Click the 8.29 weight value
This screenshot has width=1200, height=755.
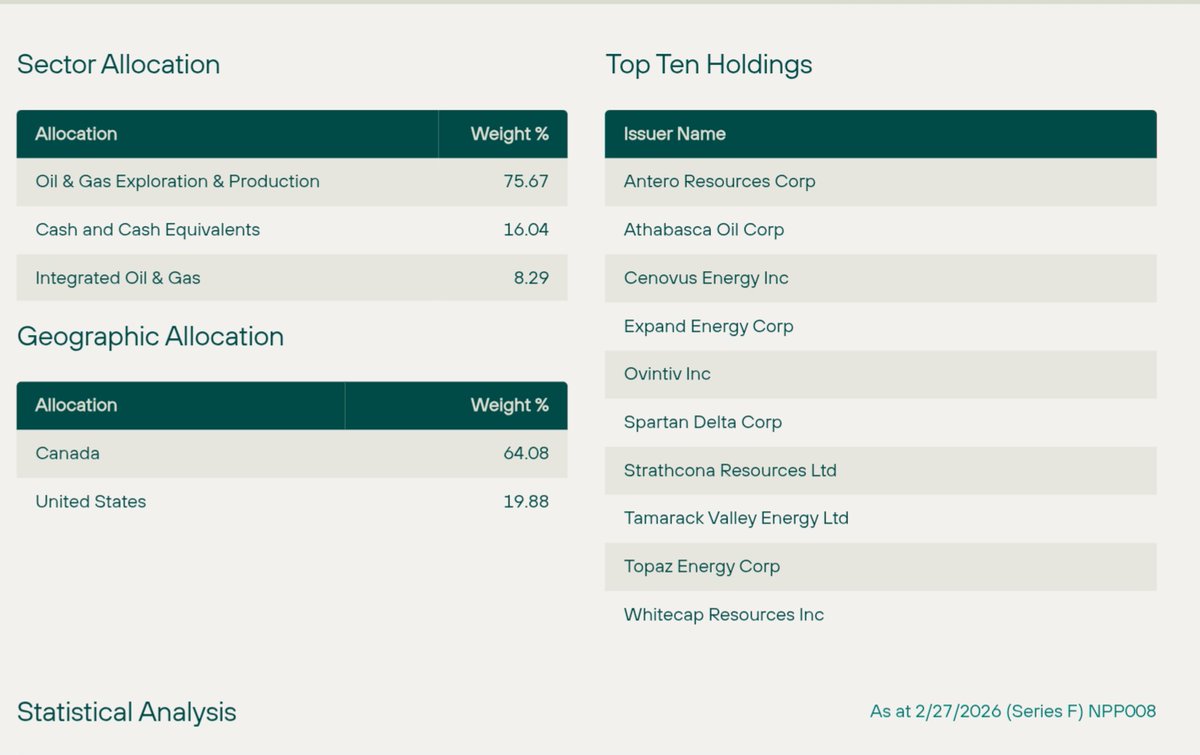(531, 278)
